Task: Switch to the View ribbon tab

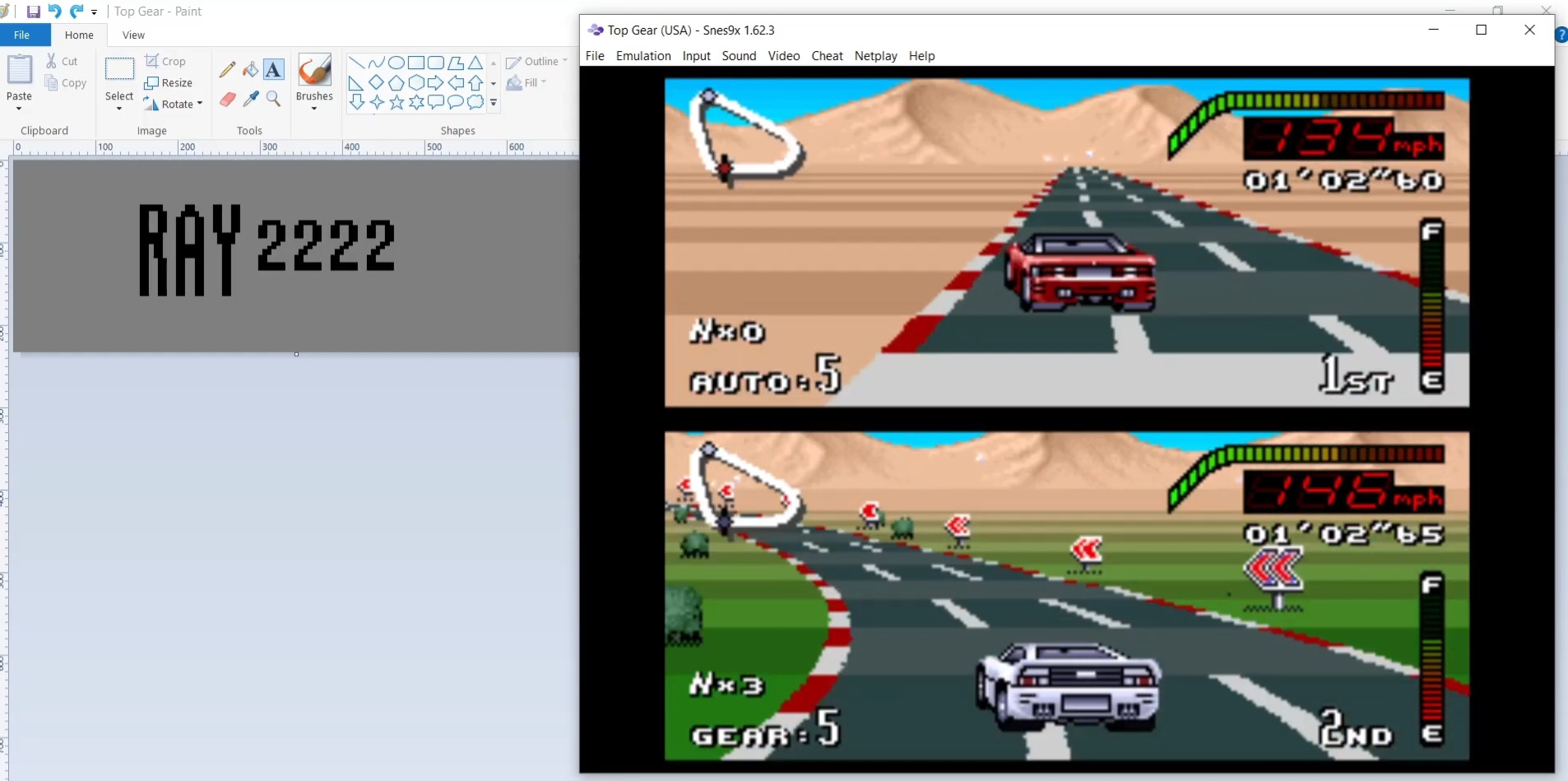Action: pos(133,35)
